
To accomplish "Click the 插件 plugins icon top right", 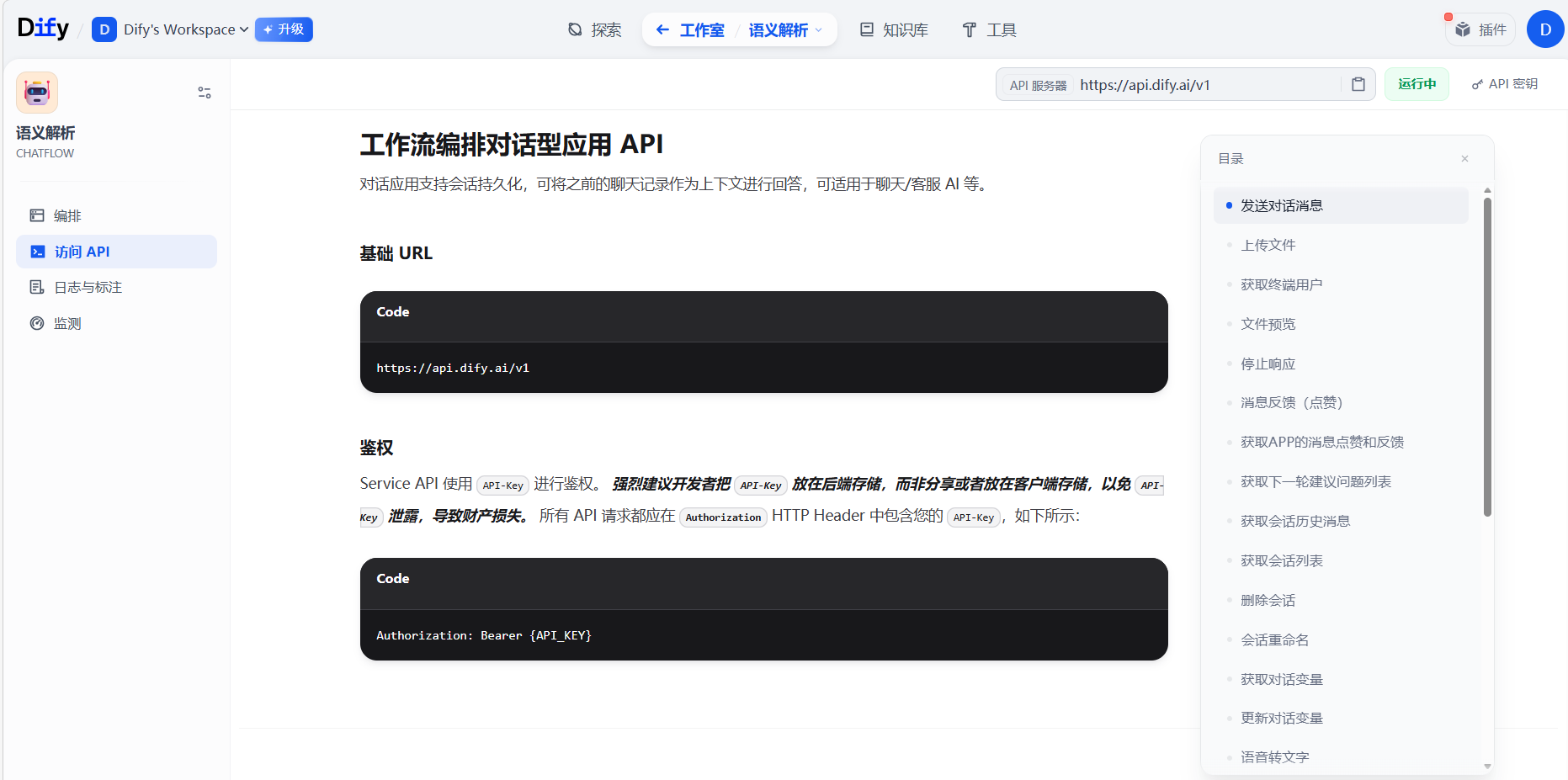I will tap(1480, 29).
